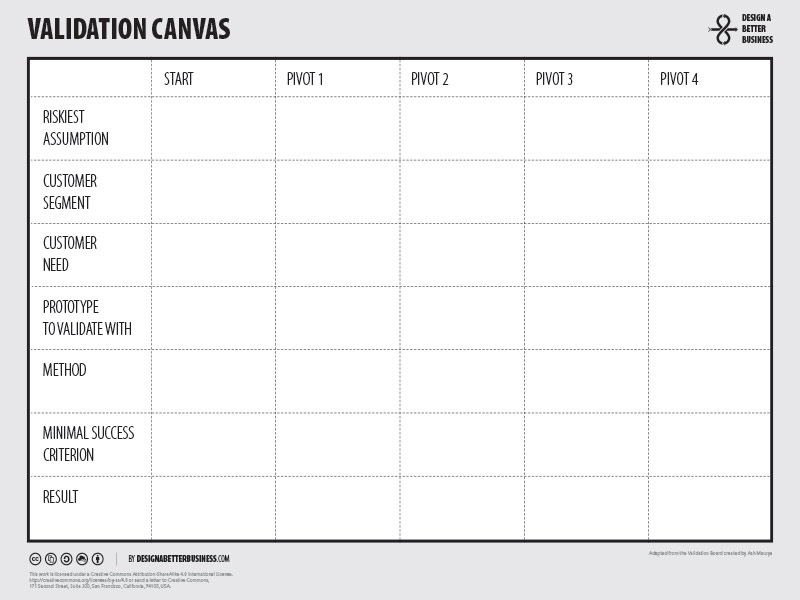The image size is (800, 600).
Task: Click the Minimal Success Criterion row label
Action: (88, 444)
